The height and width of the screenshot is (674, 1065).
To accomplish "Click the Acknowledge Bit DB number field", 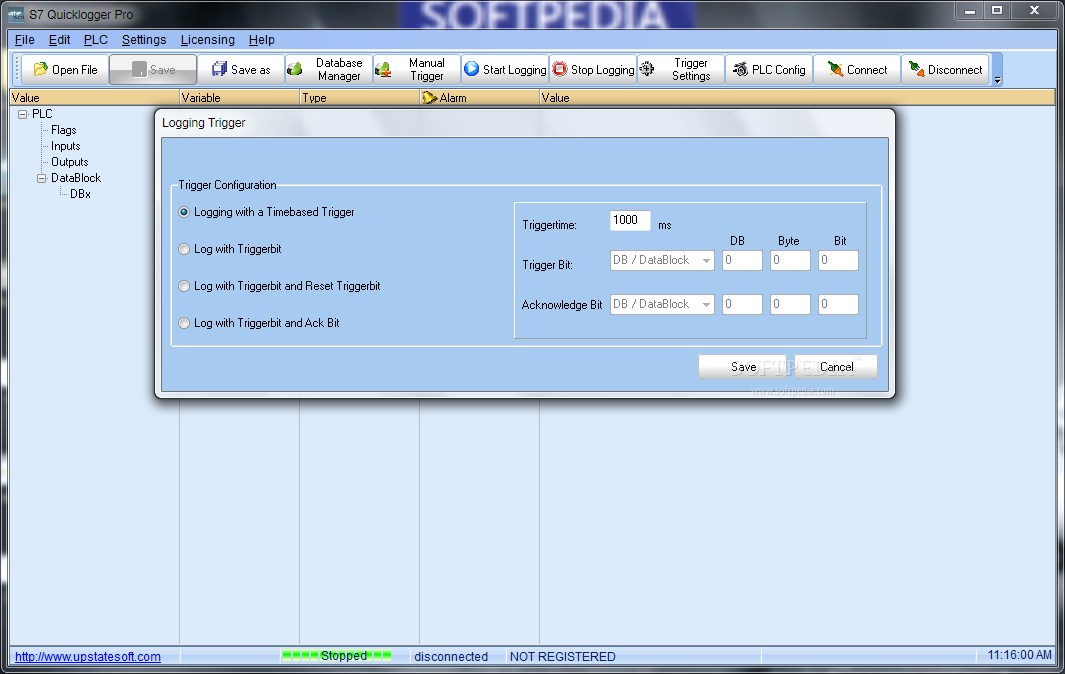I will [x=742, y=304].
